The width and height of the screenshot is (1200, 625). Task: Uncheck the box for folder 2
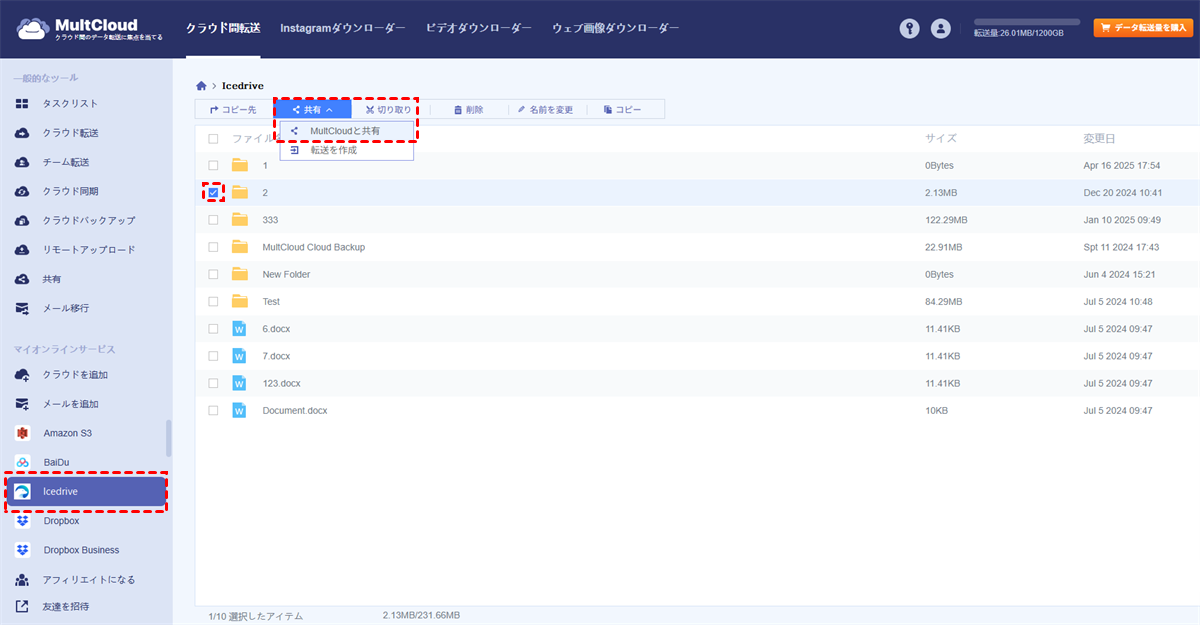point(213,192)
